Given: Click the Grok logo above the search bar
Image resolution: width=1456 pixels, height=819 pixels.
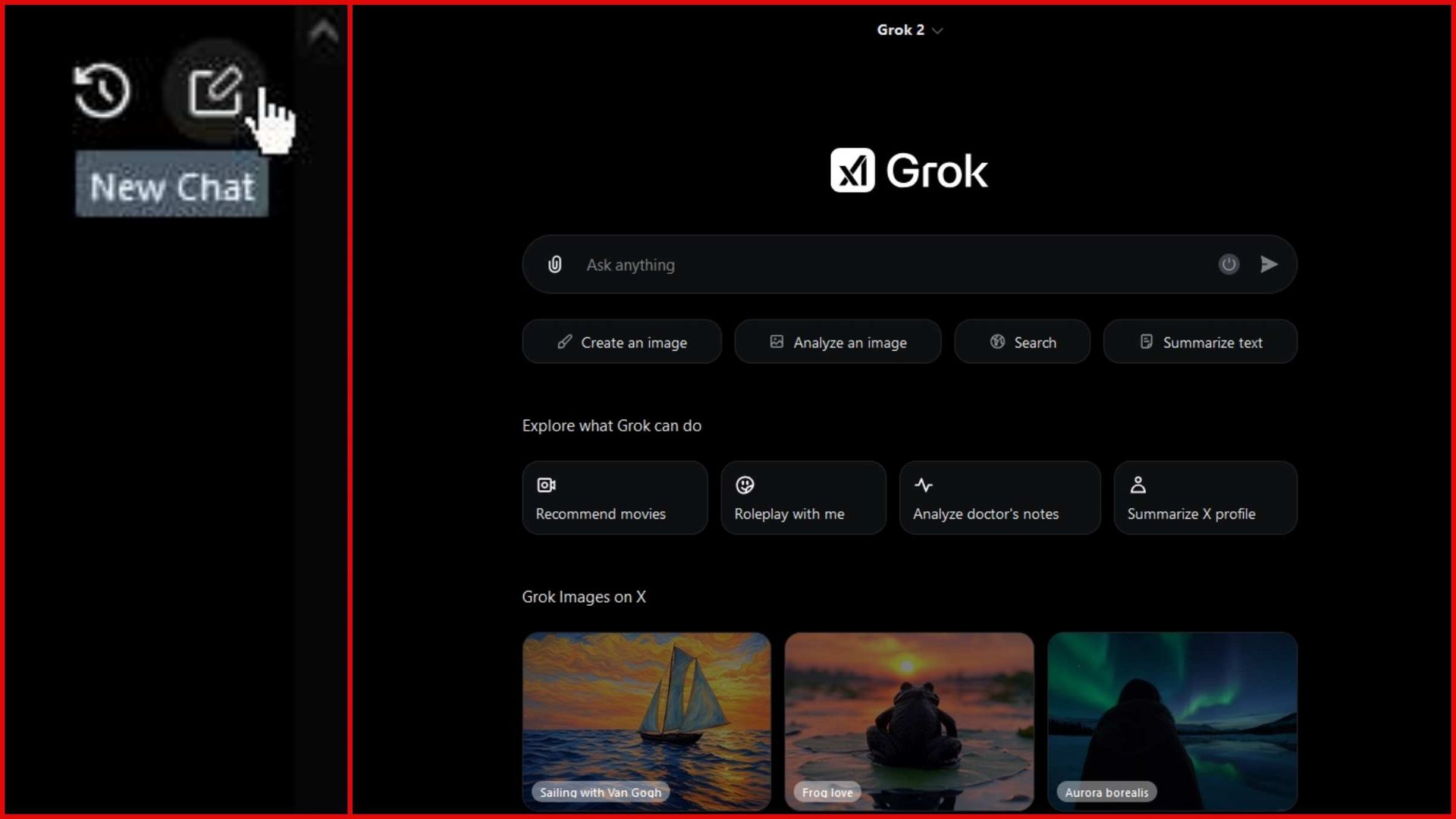Looking at the screenshot, I should pyautogui.click(x=909, y=170).
